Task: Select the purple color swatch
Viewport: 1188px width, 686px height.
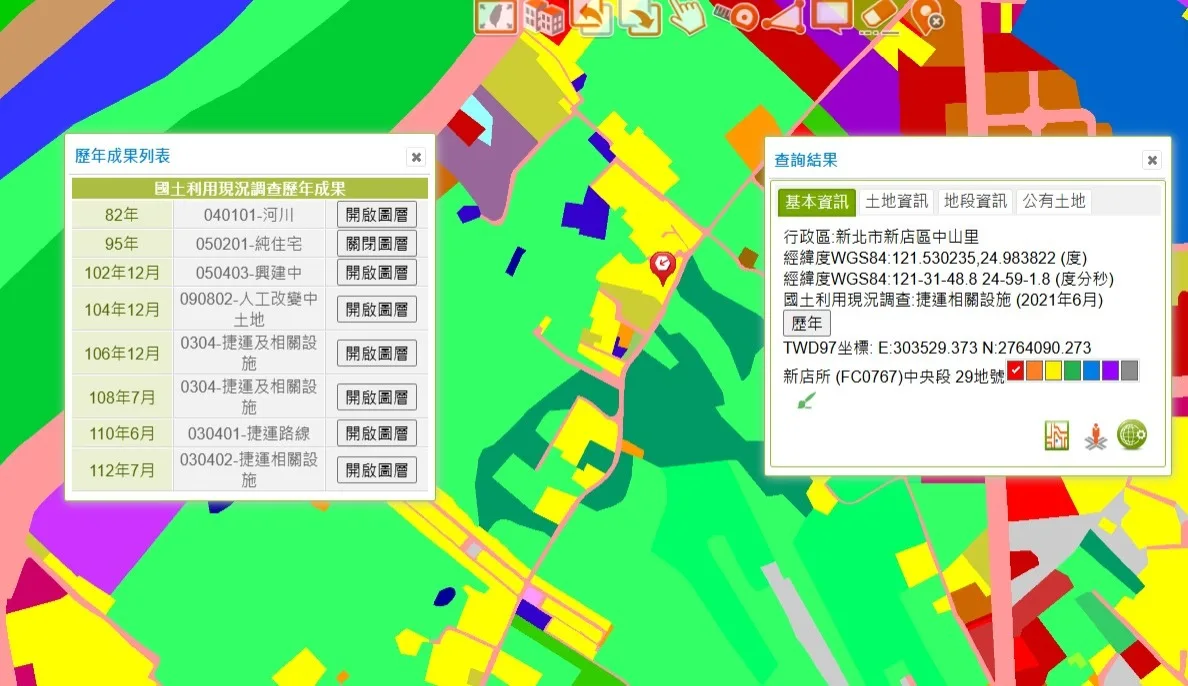Action: point(1110,370)
